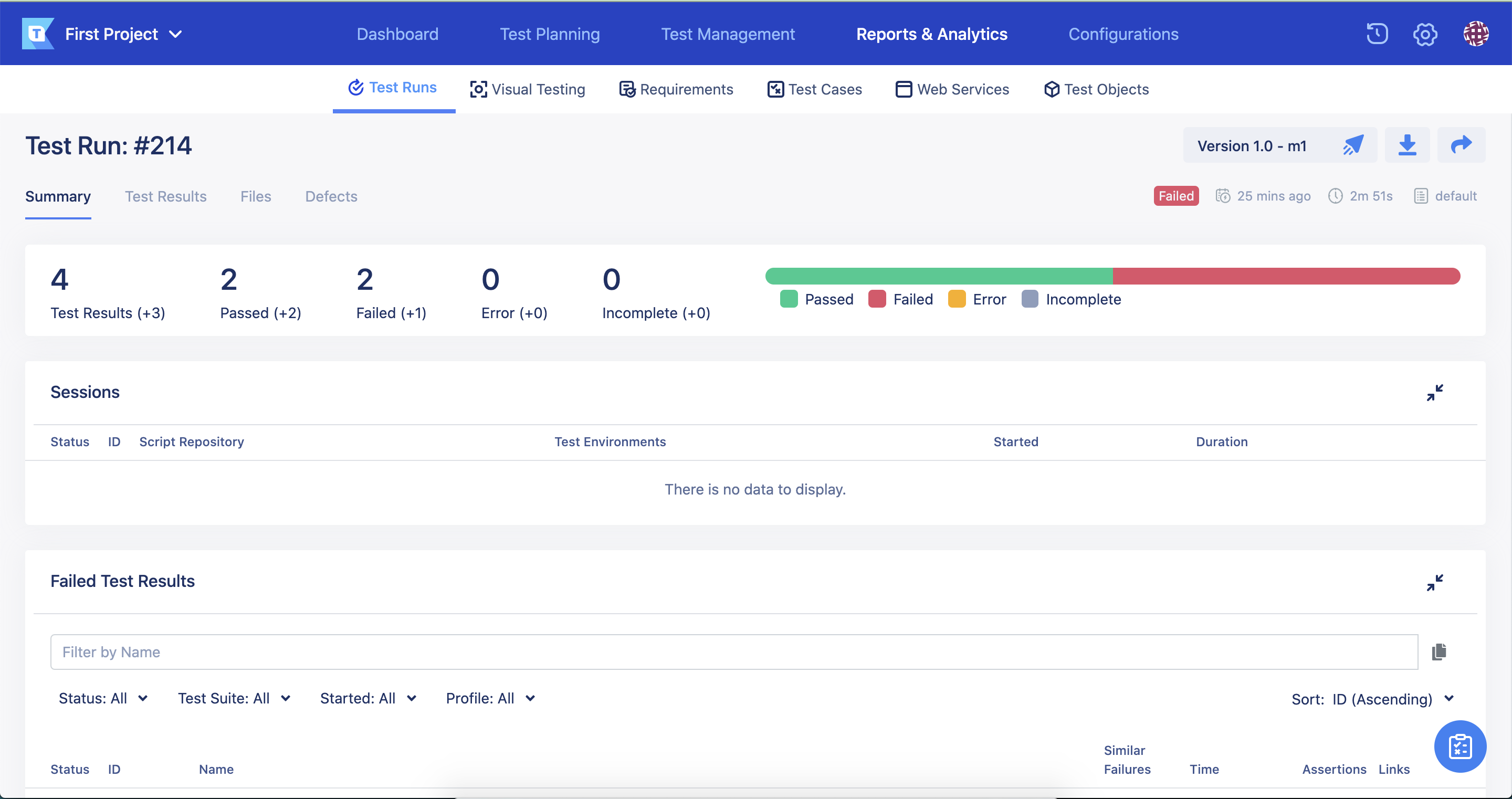Switch to the Test Runs tab

click(393, 88)
